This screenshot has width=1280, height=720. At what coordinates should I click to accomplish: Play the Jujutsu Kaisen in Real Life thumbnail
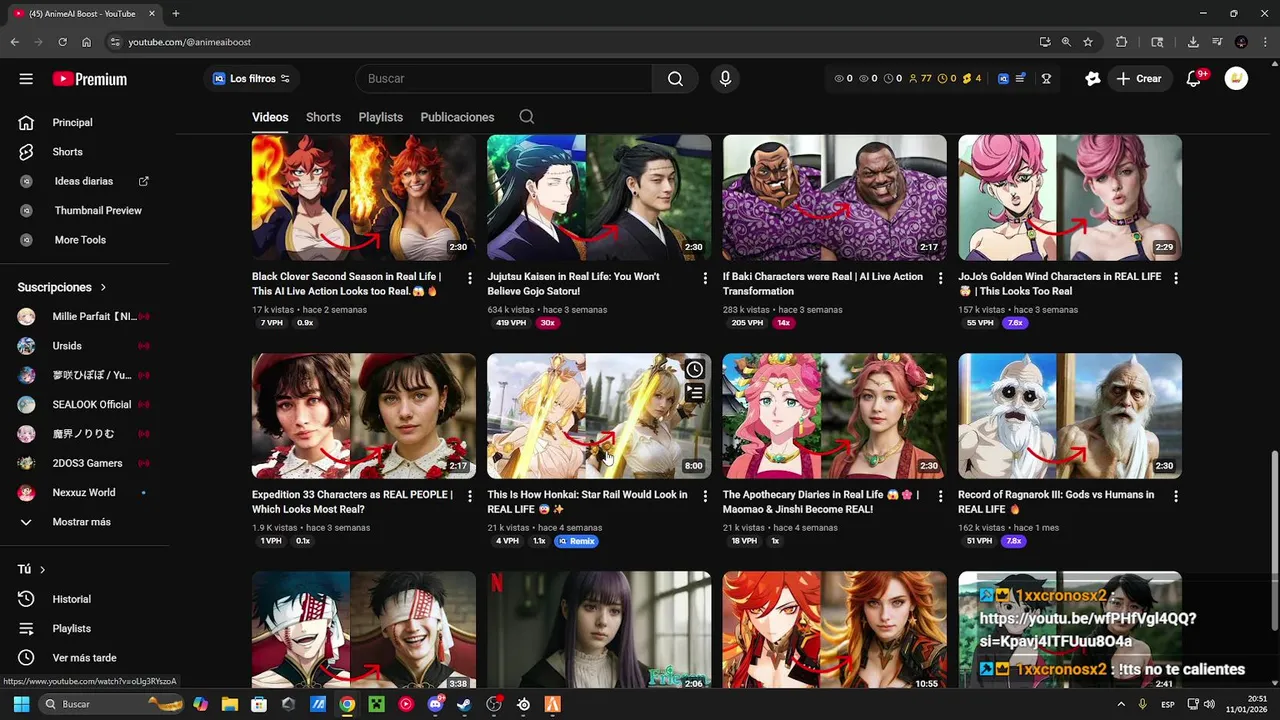click(x=599, y=198)
